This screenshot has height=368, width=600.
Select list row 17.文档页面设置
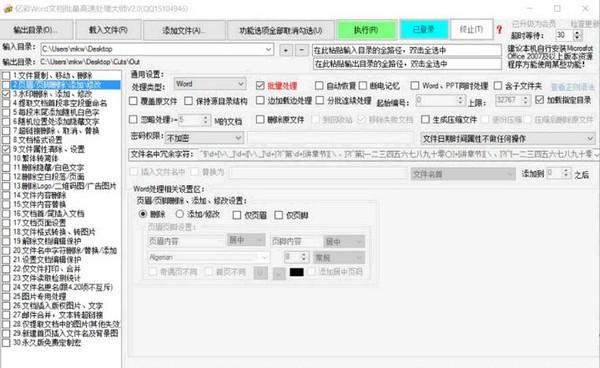click(x=61, y=223)
